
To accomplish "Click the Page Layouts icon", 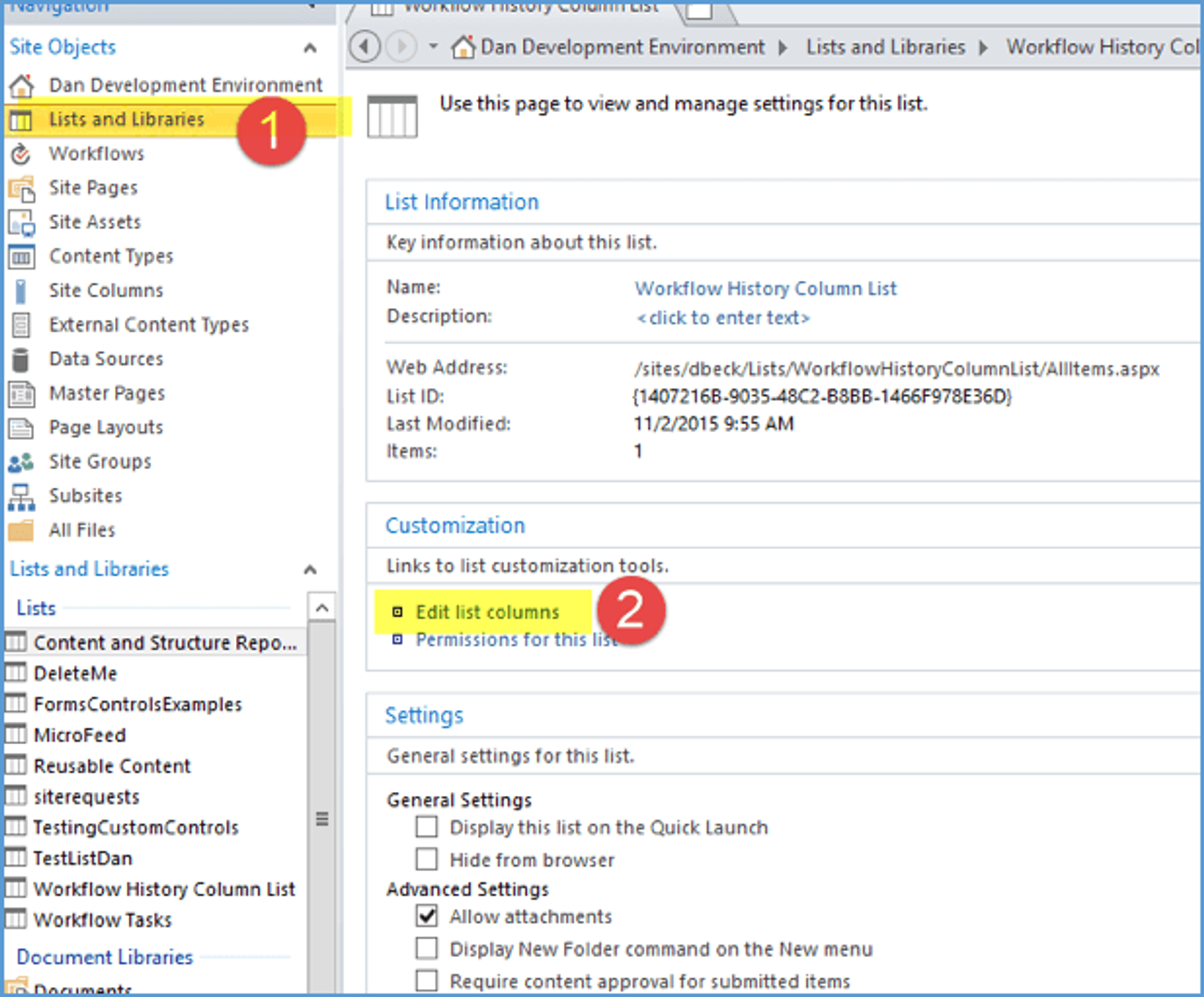I will [x=21, y=428].
